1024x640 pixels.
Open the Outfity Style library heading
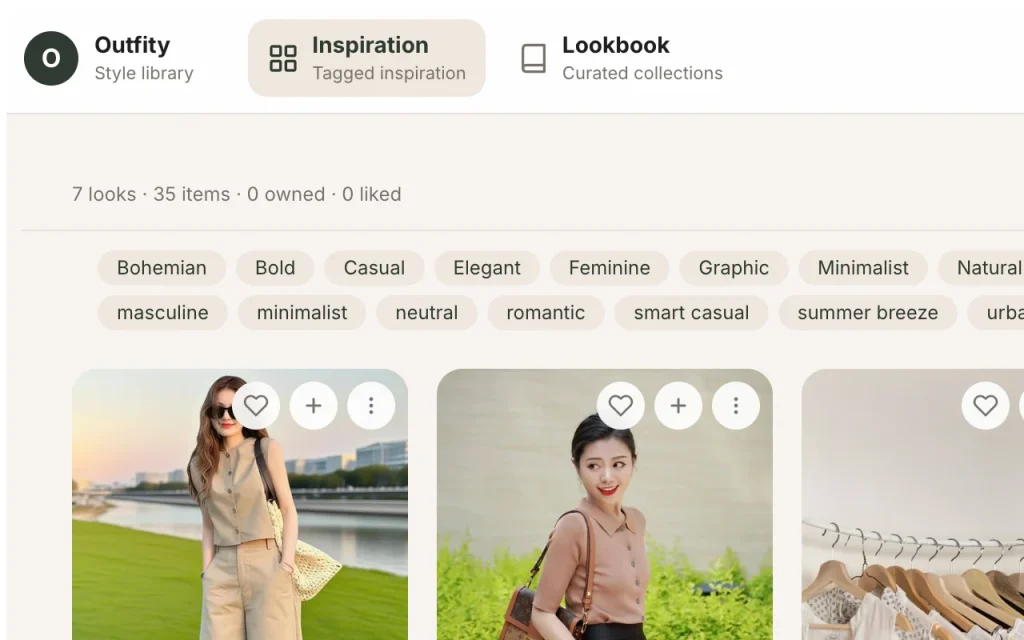tap(144, 58)
